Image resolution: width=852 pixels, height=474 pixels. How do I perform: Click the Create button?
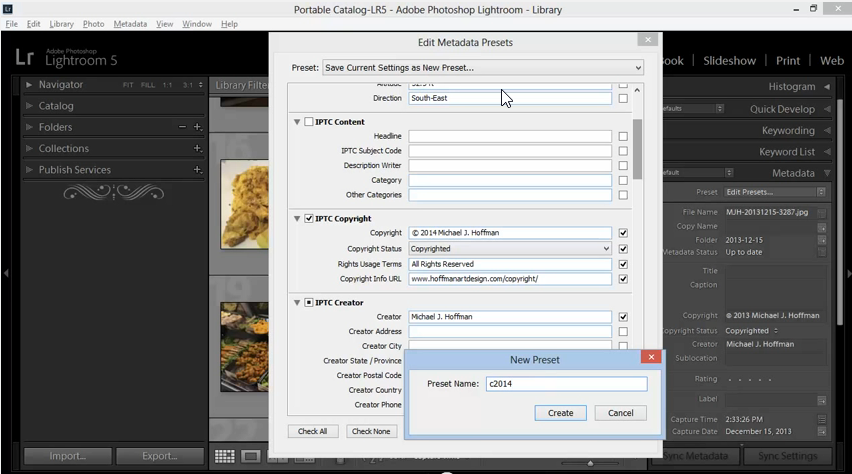(560, 413)
